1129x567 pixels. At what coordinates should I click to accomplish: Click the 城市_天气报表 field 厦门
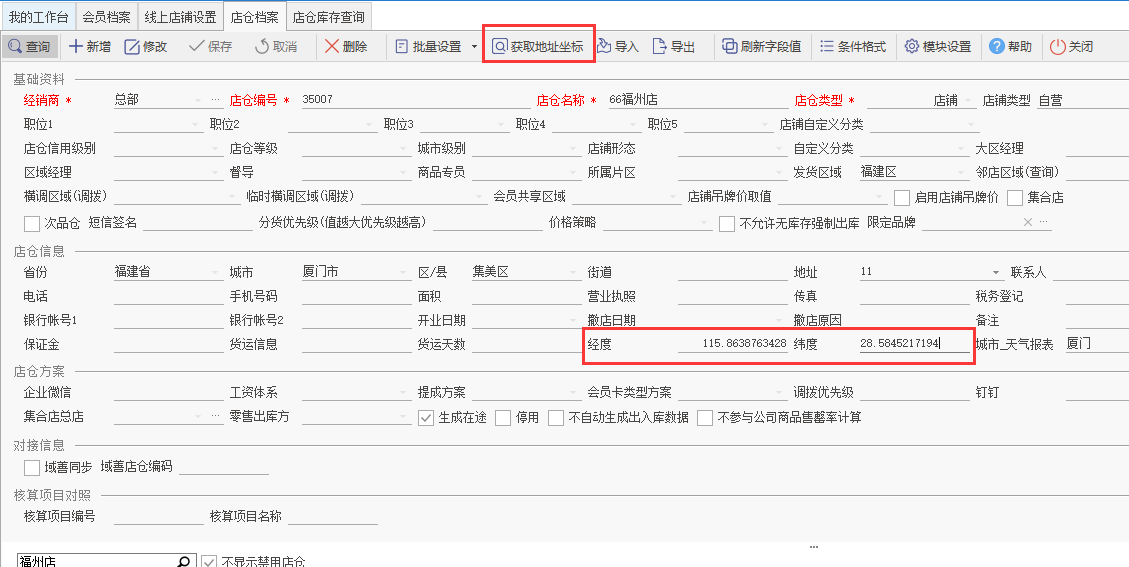[1097, 344]
